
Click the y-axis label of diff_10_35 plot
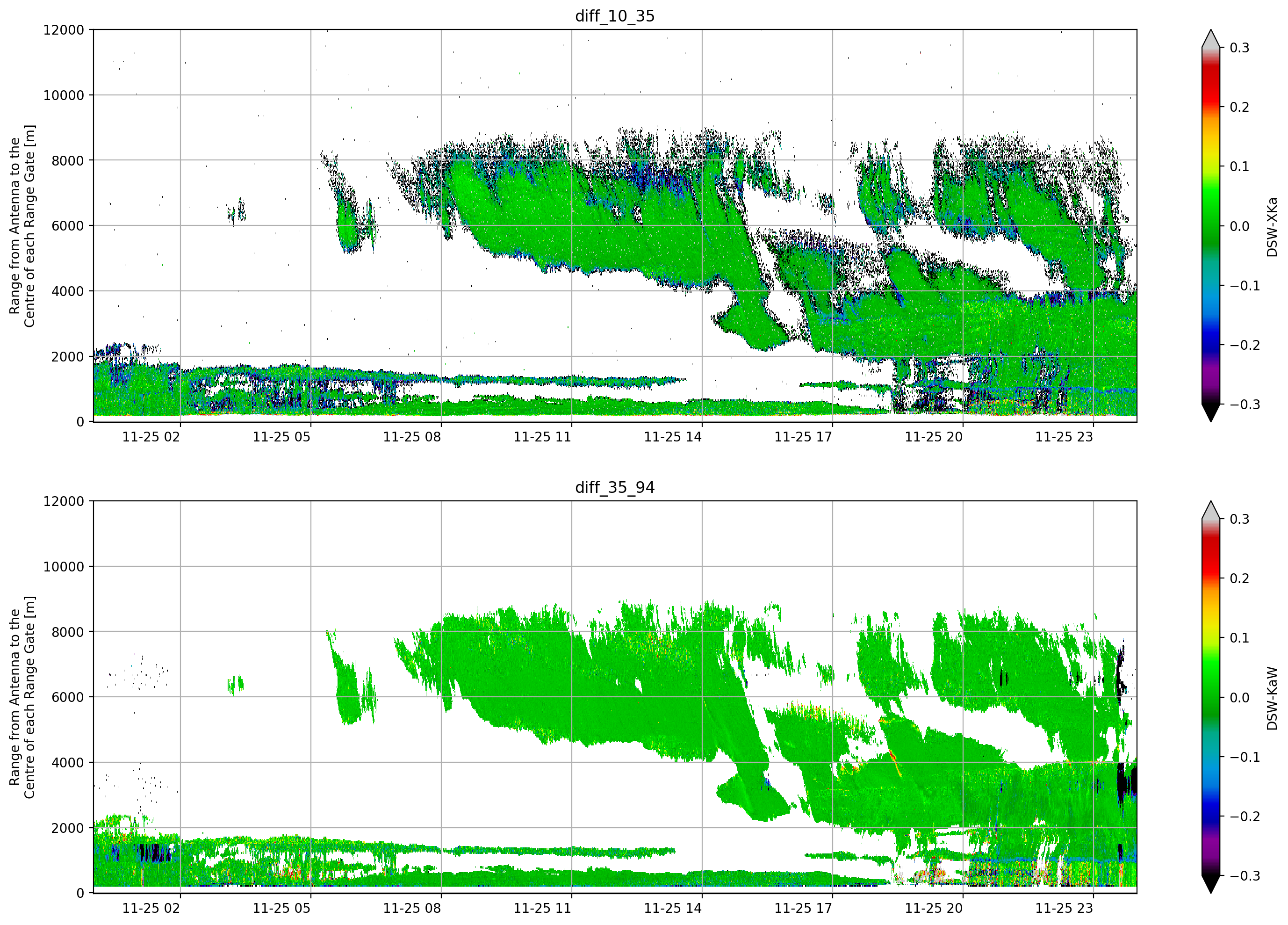coord(22,226)
